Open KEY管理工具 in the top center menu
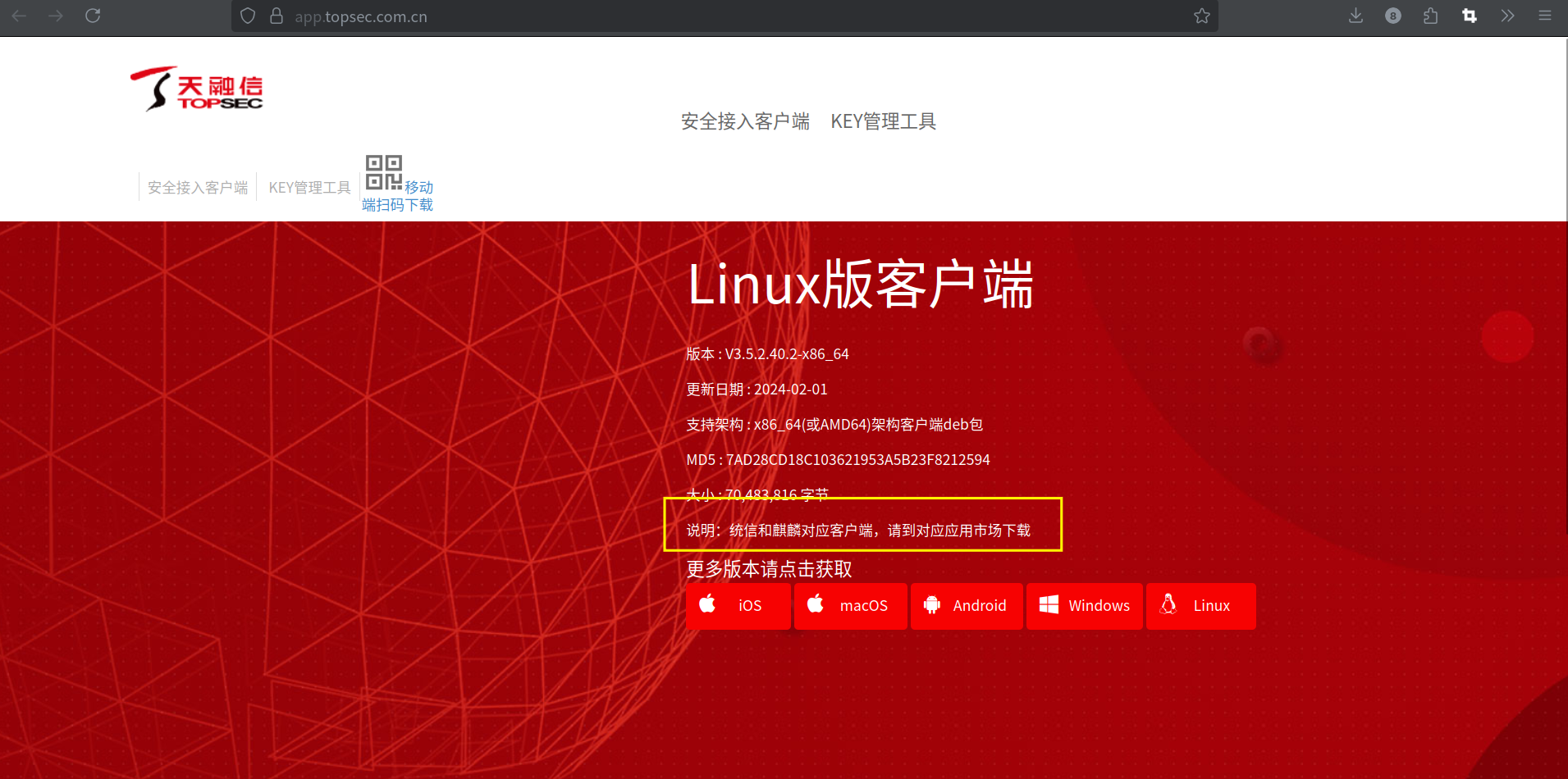 [884, 121]
